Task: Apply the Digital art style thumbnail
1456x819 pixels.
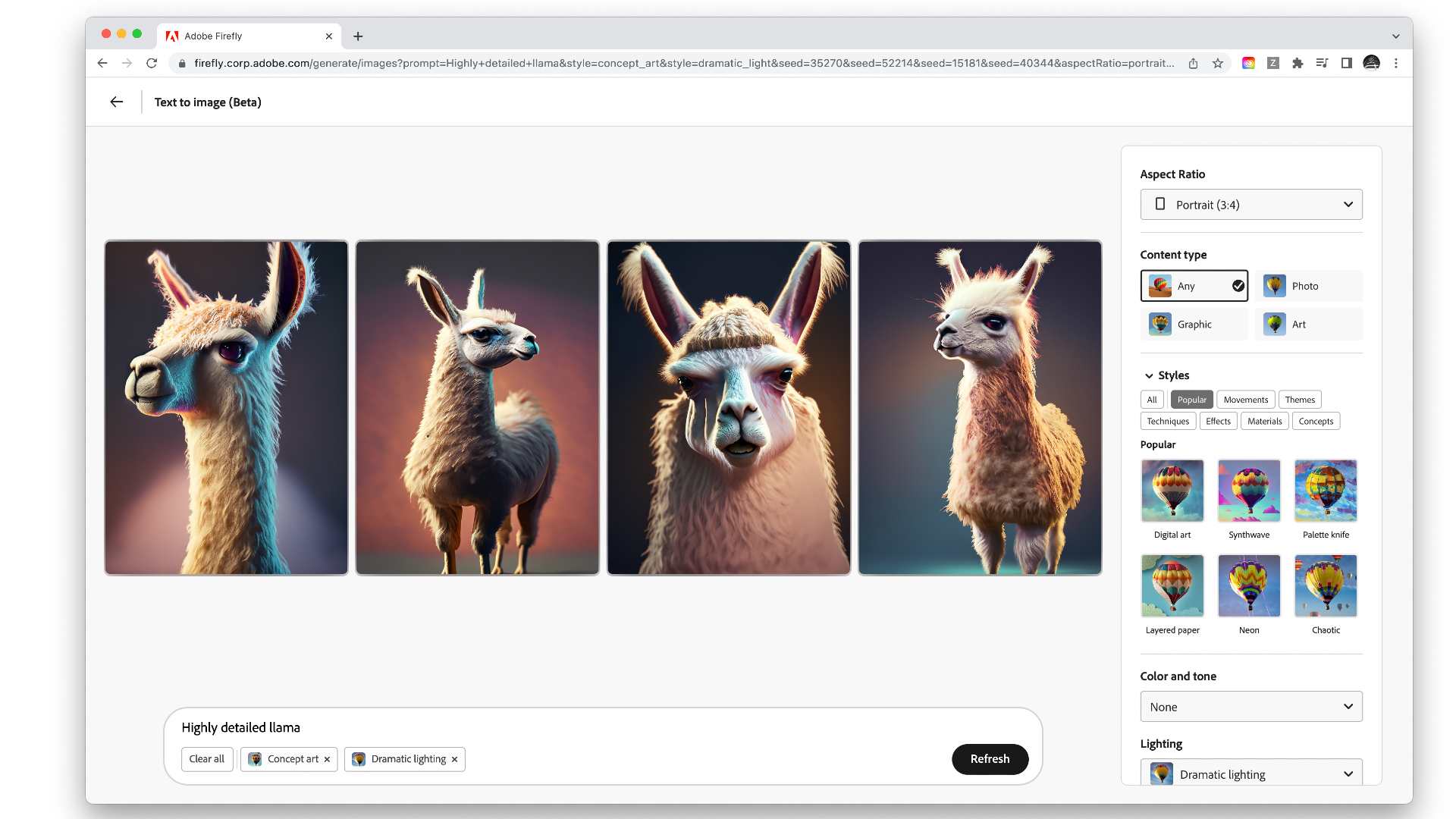Action: 1172,491
